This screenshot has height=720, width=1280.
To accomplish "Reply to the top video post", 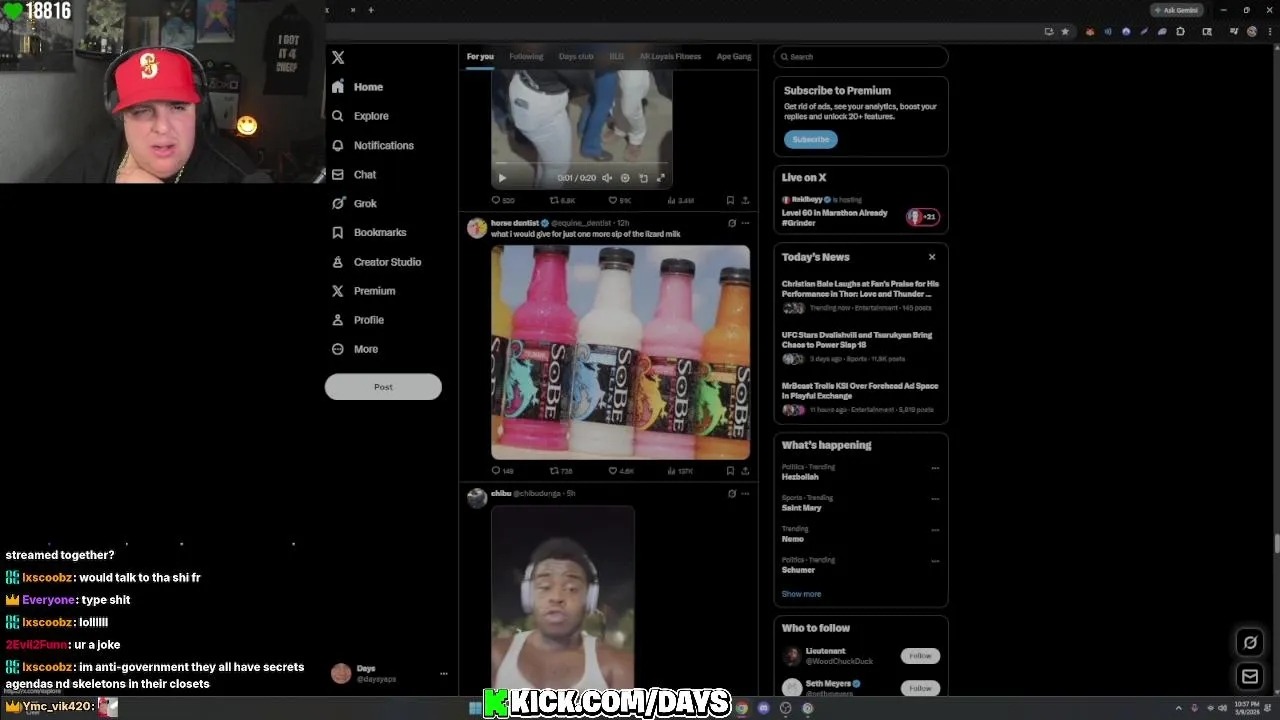I will (x=502, y=200).
